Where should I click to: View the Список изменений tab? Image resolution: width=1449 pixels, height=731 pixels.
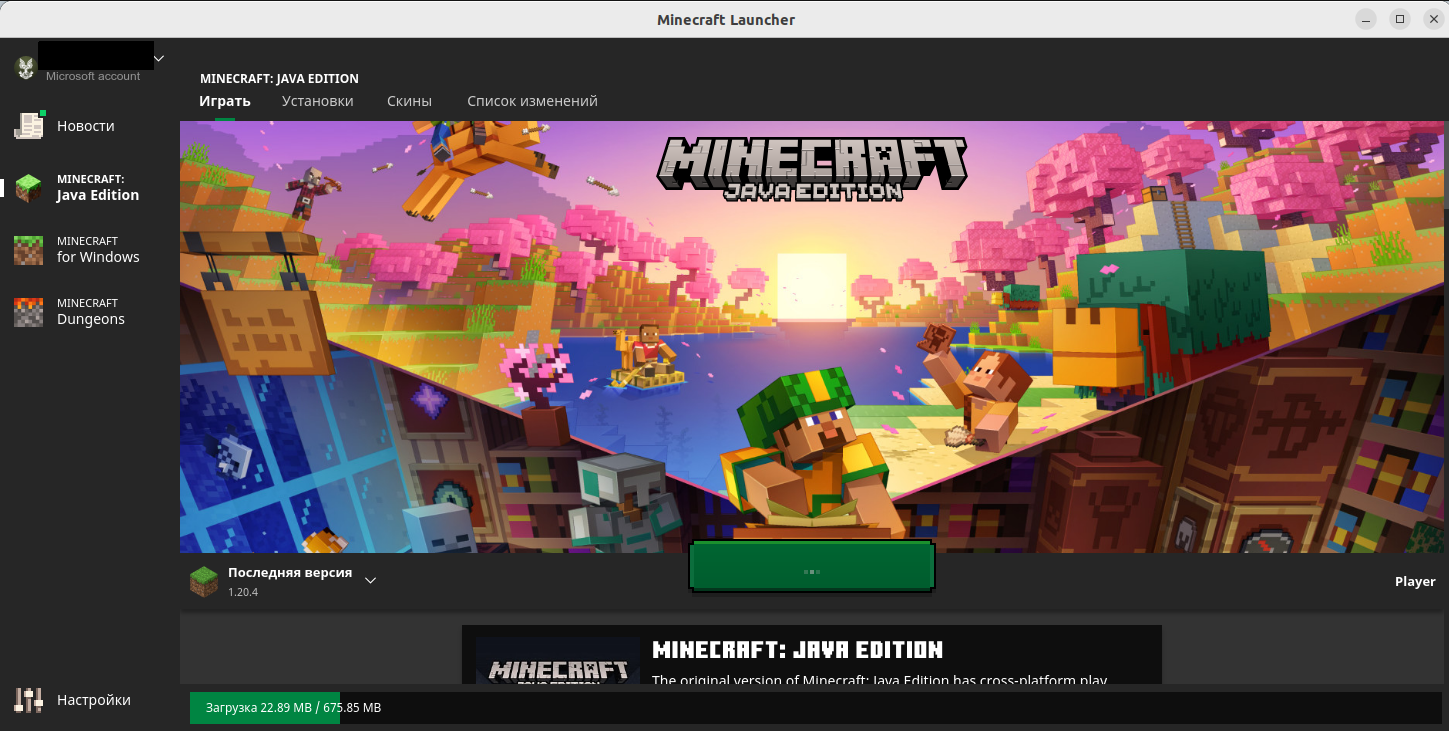532,101
